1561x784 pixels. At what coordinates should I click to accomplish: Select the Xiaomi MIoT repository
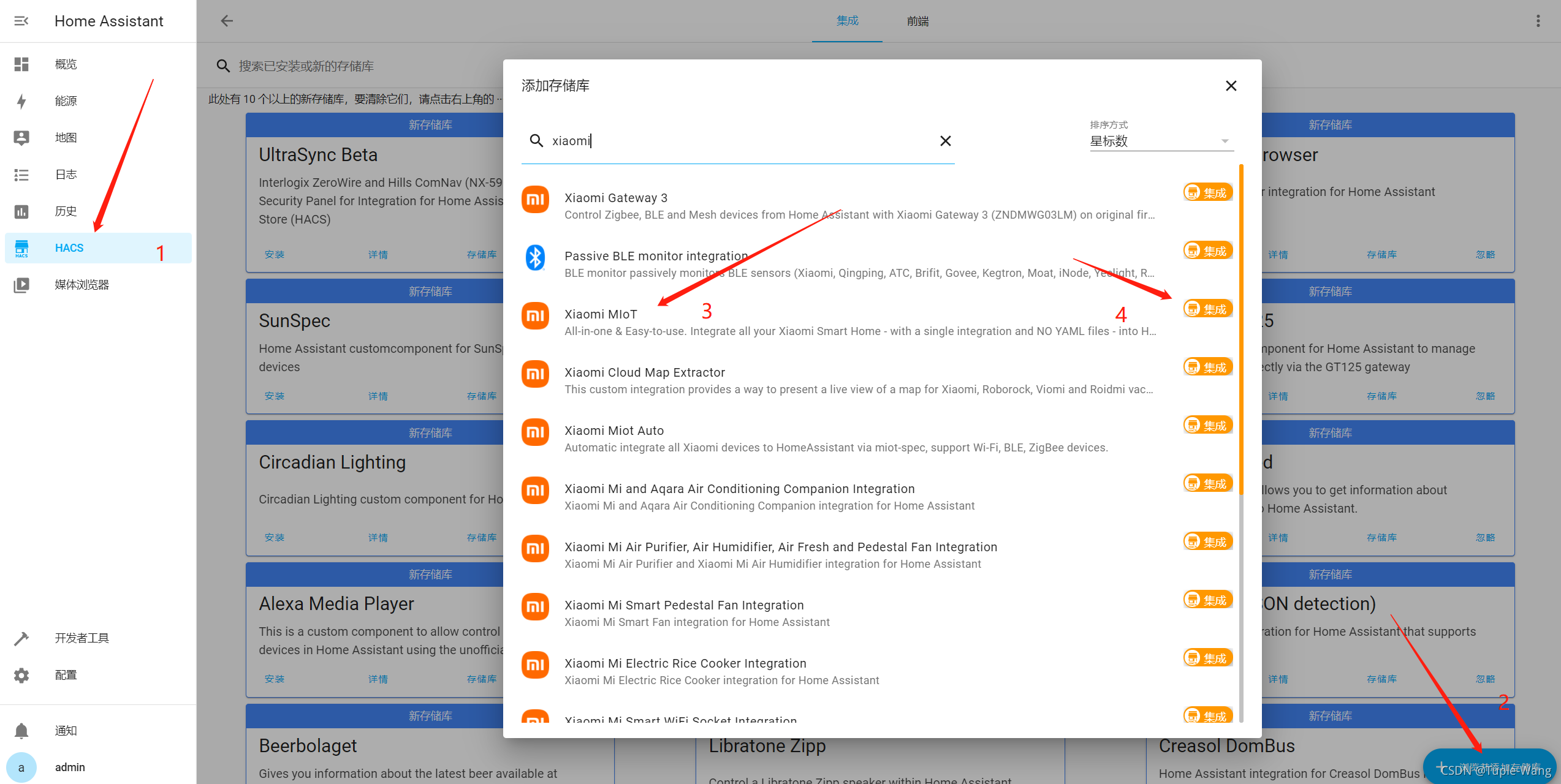pyautogui.click(x=601, y=315)
